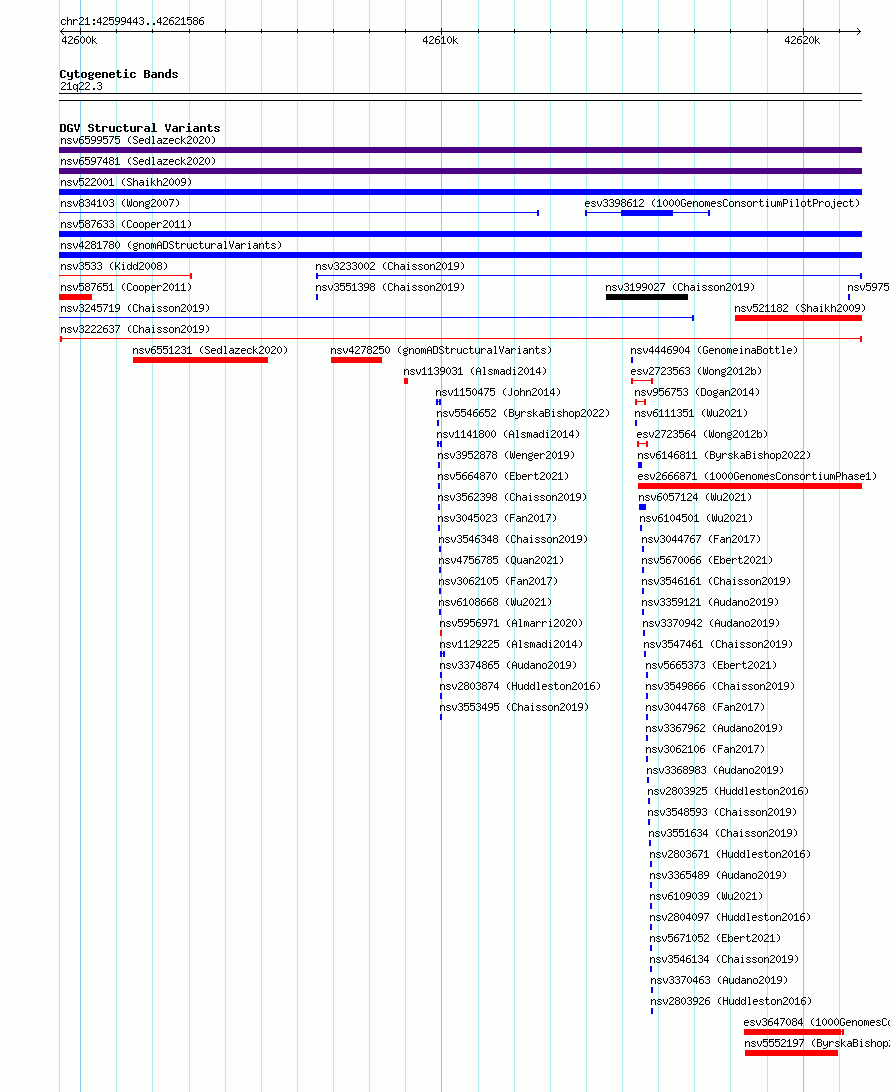Viewport: 890px width, 1092px height.
Task: Select the red nsv587651 (Cooper2011) bar
Action: (x=76, y=297)
